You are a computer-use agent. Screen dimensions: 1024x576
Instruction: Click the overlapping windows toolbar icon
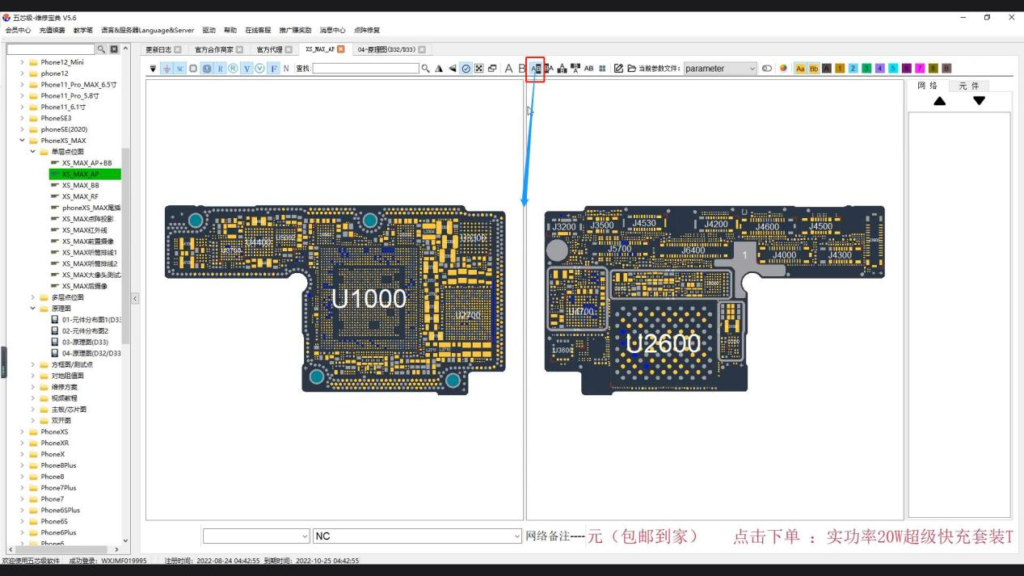492,69
